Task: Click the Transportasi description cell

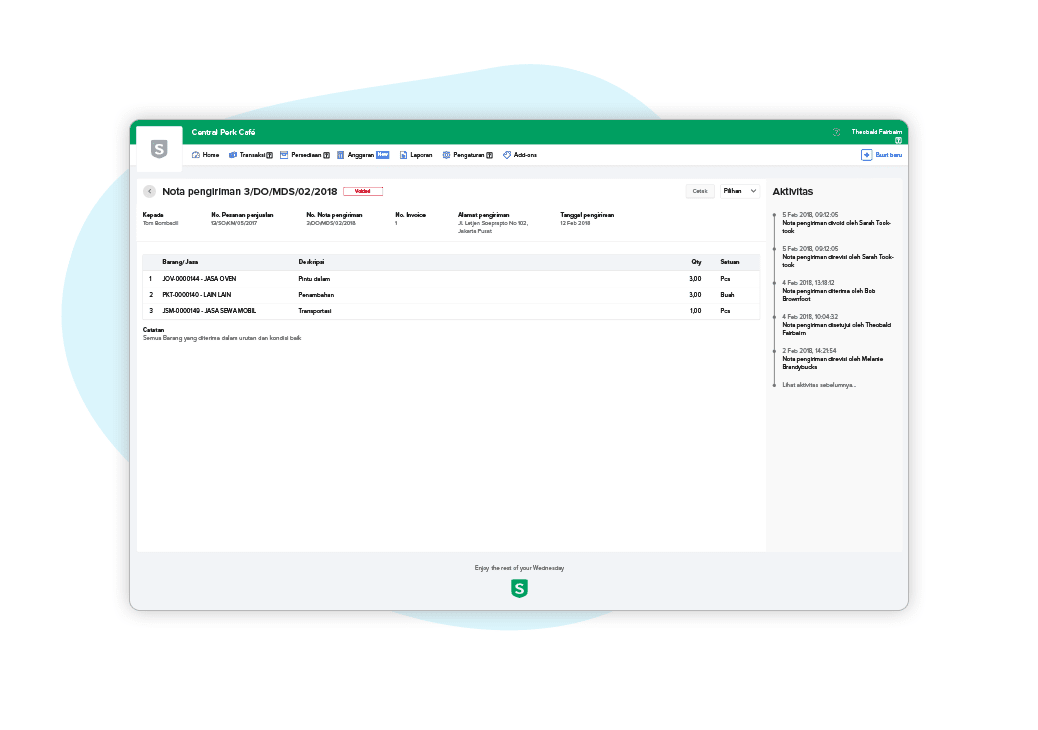Action: (314, 311)
